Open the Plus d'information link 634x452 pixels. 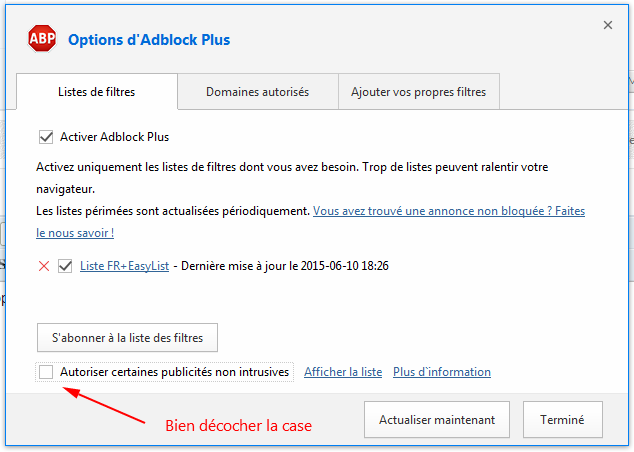pos(442,372)
